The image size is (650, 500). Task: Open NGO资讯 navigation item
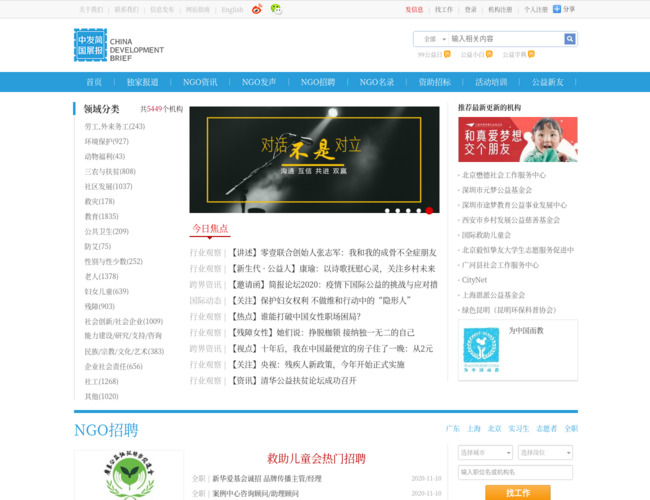pos(200,82)
